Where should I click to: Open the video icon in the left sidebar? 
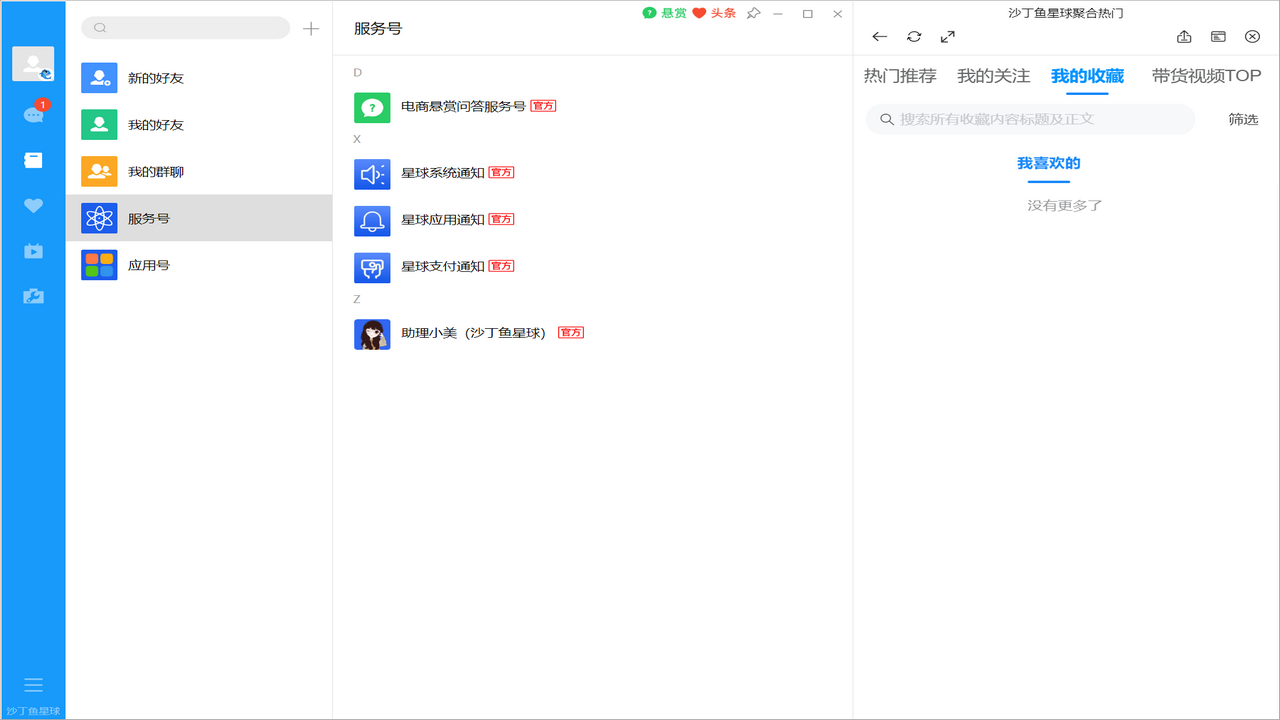pyautogui.click(x=33, y=251)
